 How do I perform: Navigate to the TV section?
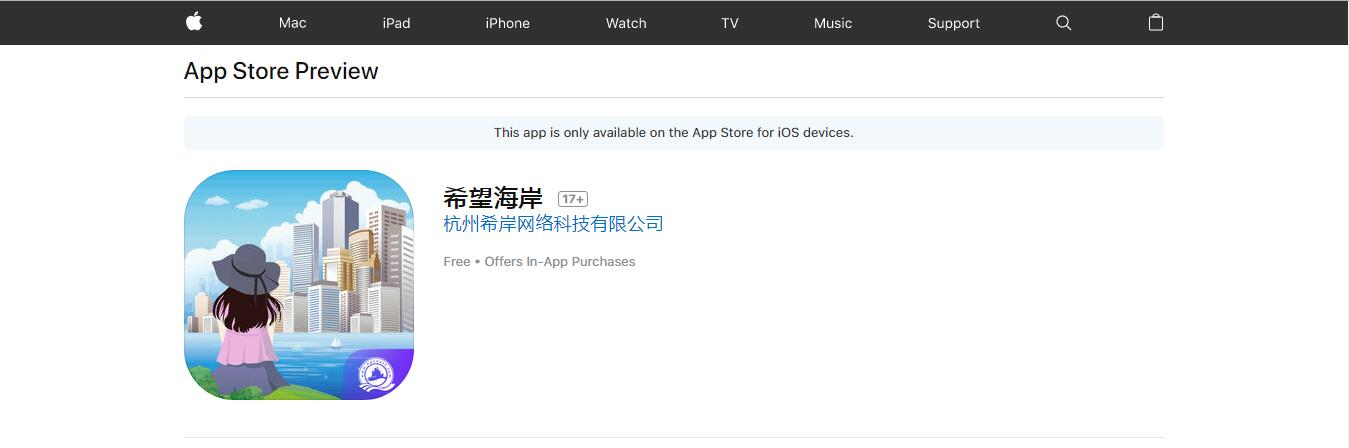coord(730,23)
